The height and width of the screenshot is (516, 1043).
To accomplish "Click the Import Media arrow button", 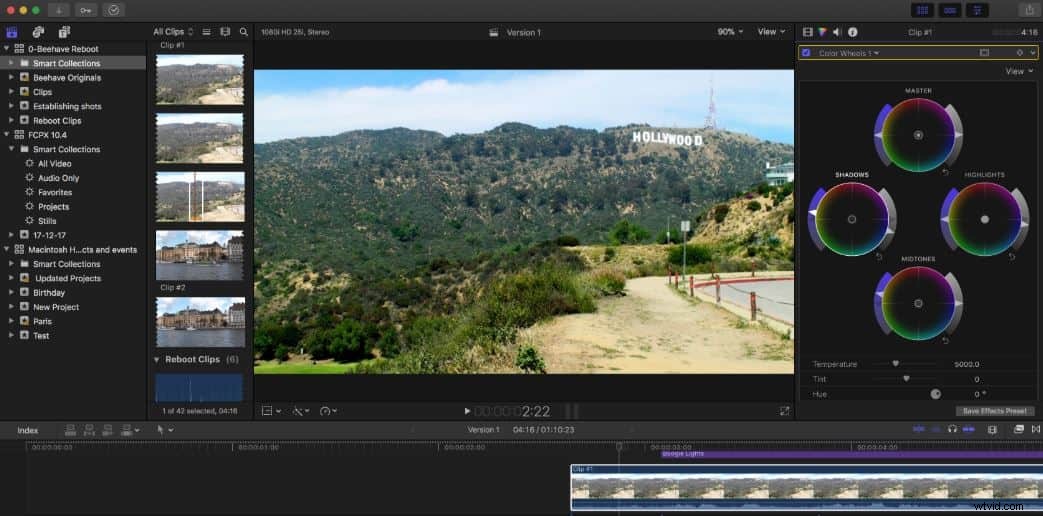I will (59, 10).
